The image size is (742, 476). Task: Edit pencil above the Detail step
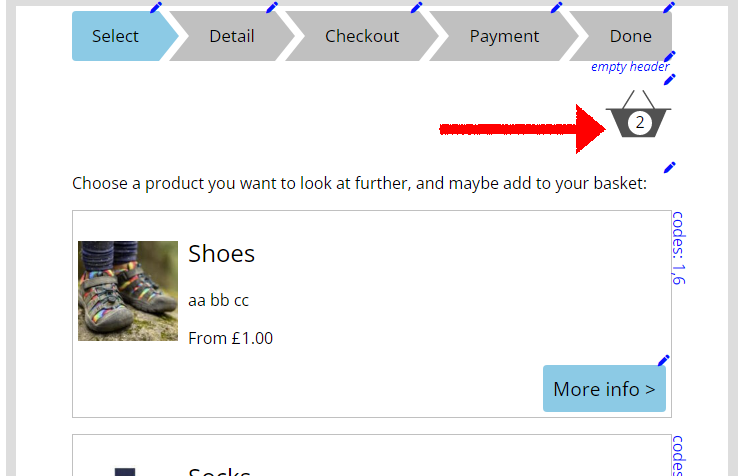click(x=272, y=8)
